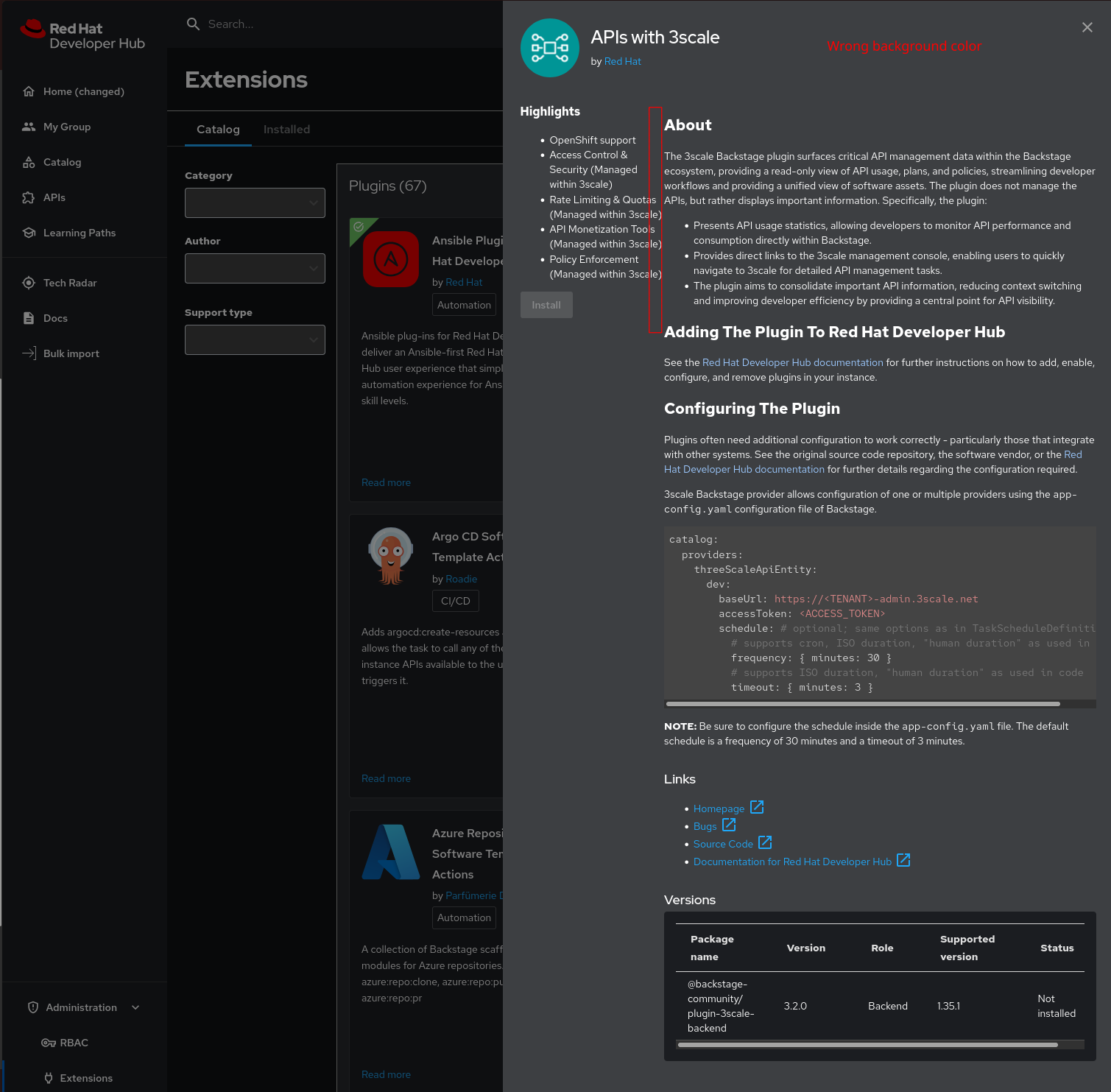Viewport: 1111px width, 1092px height.
Task: Click the Extensions plug icon in sidebar
Action: pyautogui.click(x=49, y=1078)
